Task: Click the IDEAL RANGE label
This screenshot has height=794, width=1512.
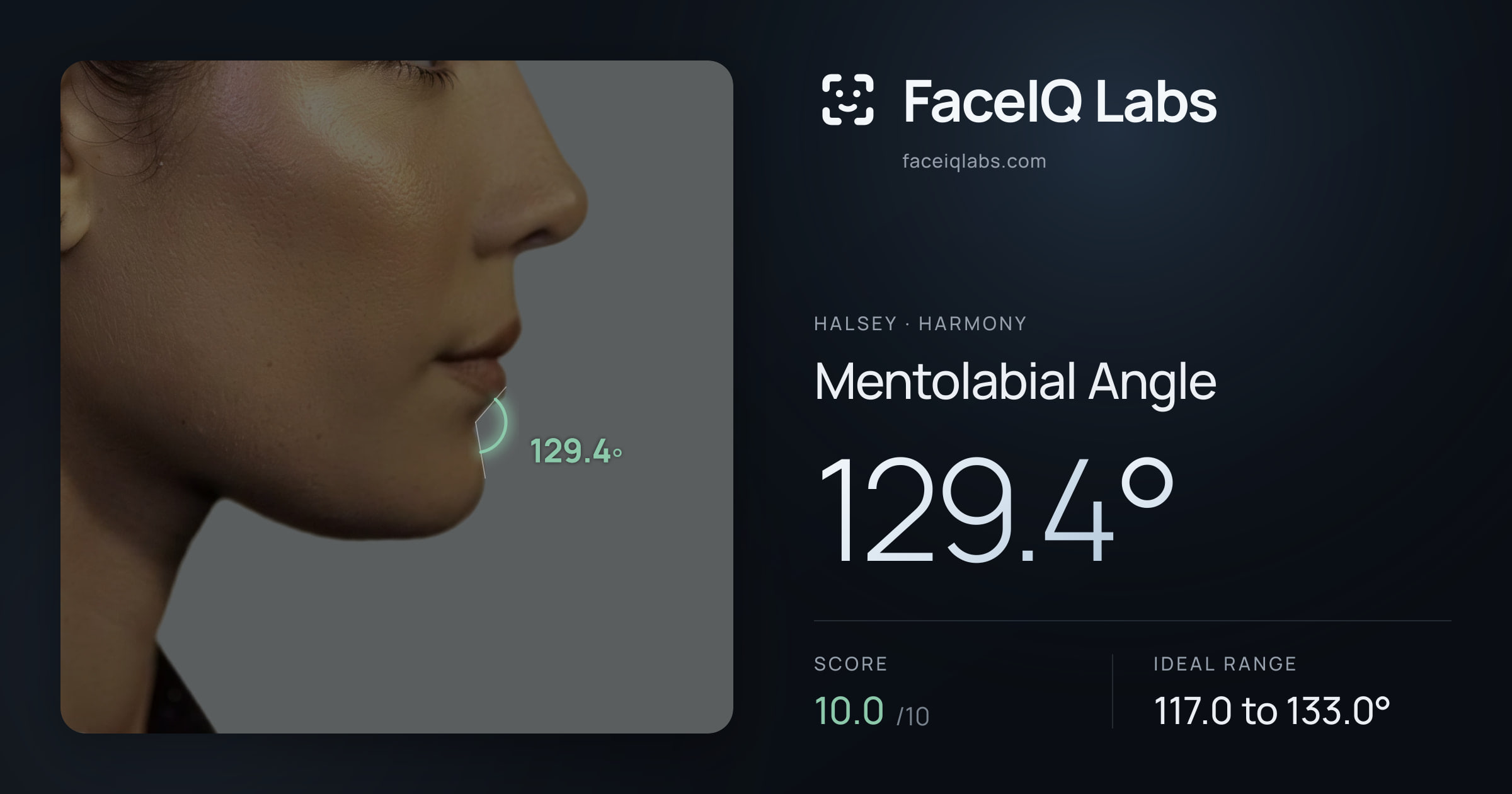Action: coord(1225,664)
